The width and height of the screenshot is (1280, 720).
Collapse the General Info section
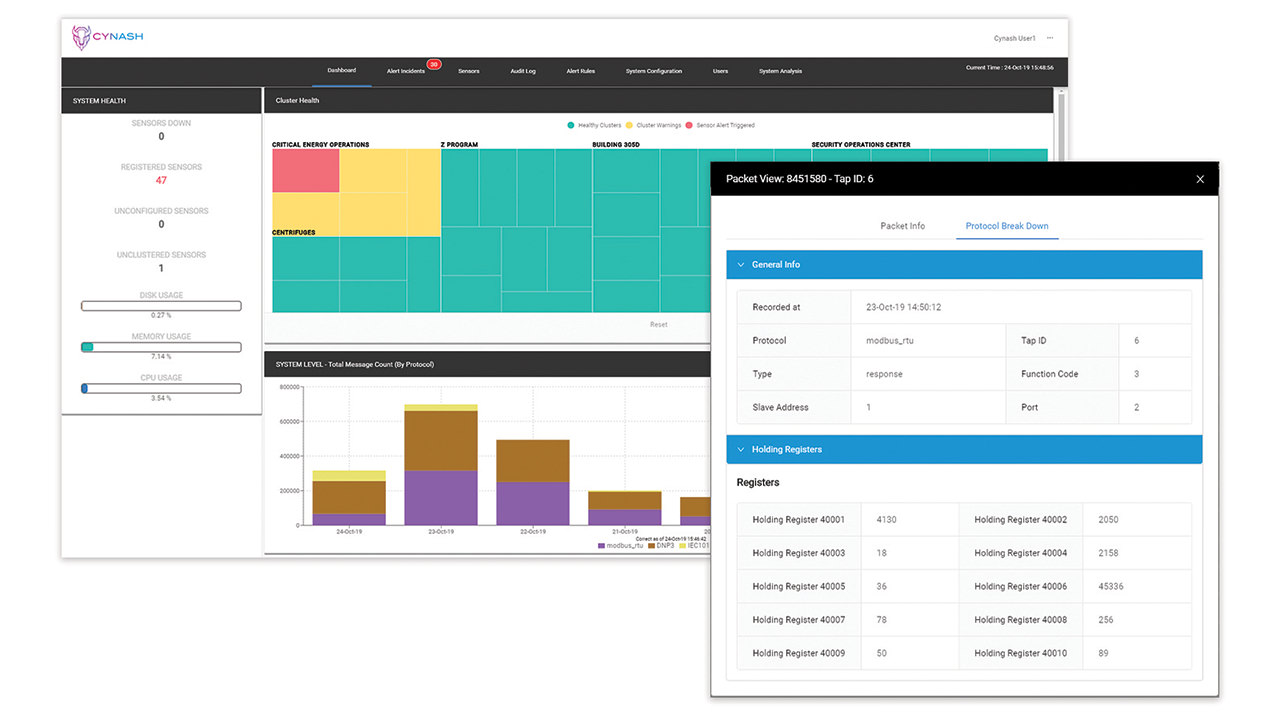[x=741, y=265]
